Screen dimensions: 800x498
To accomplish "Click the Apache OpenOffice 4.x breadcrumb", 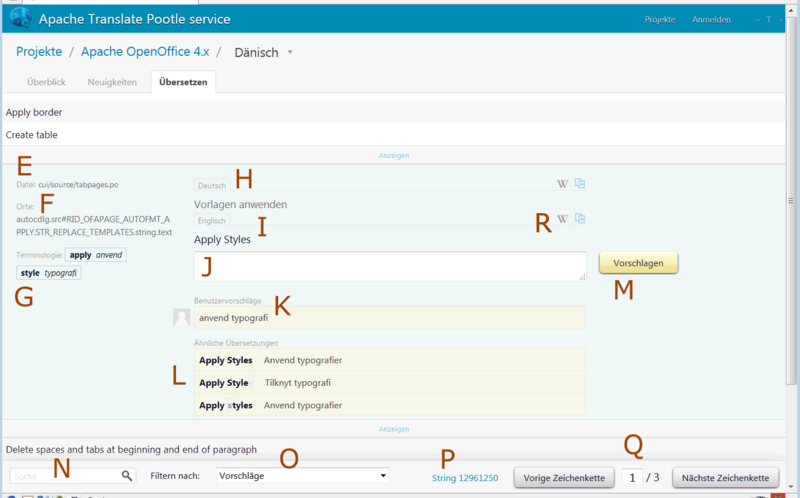I will click(x=144, y=52).
